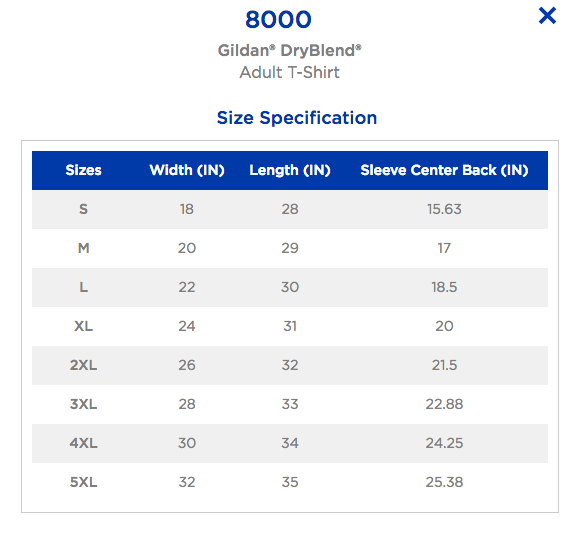
Task: Click the 8000 product number heading
Action: [x=278, y=19]
